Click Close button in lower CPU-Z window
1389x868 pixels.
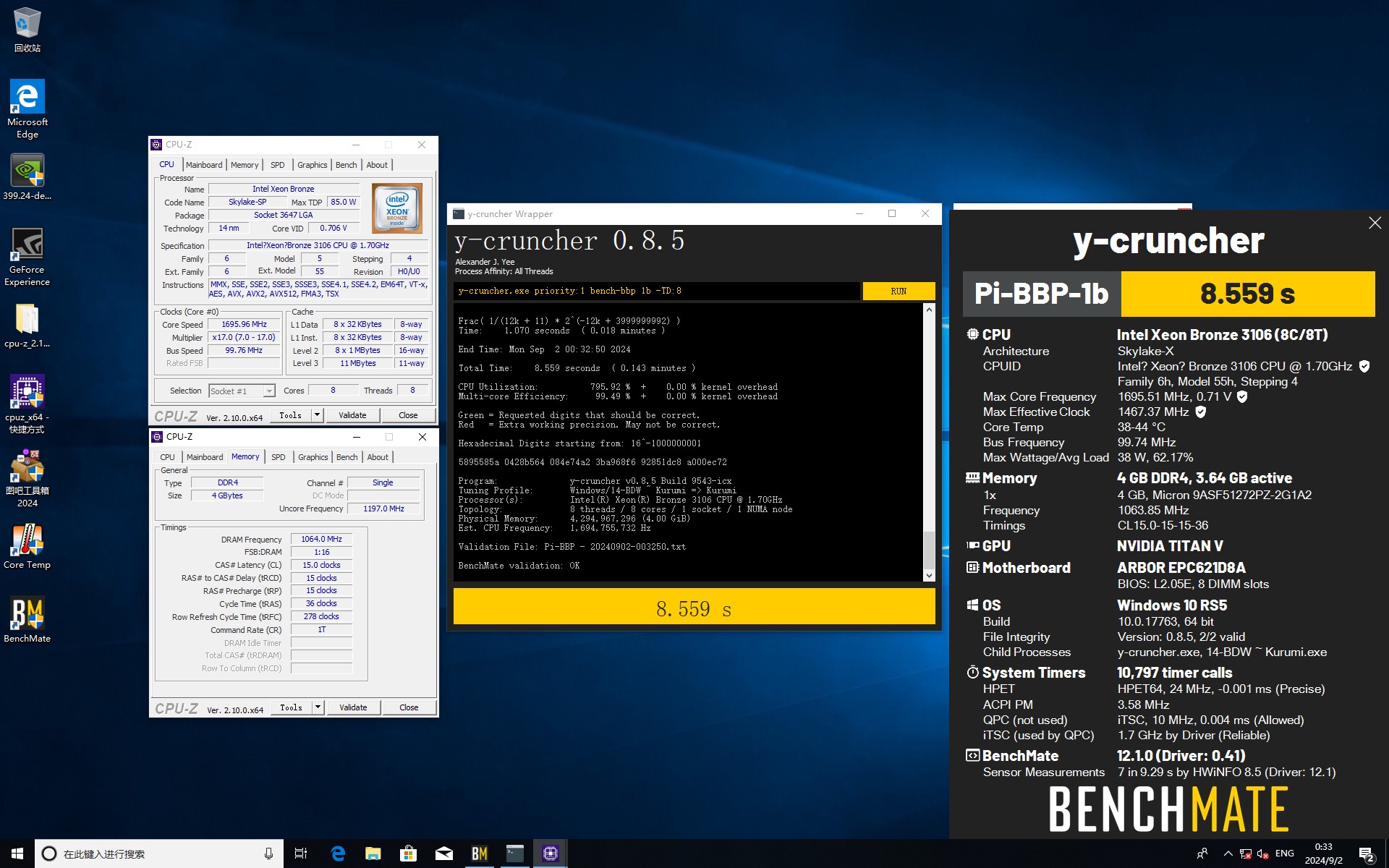click(409, 707)
